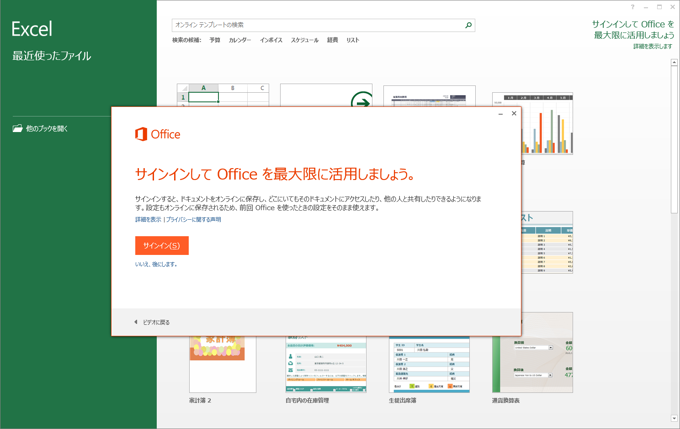680x429 pixels.
Task: Select the 経費 suggested search
Action: (333, 40)
